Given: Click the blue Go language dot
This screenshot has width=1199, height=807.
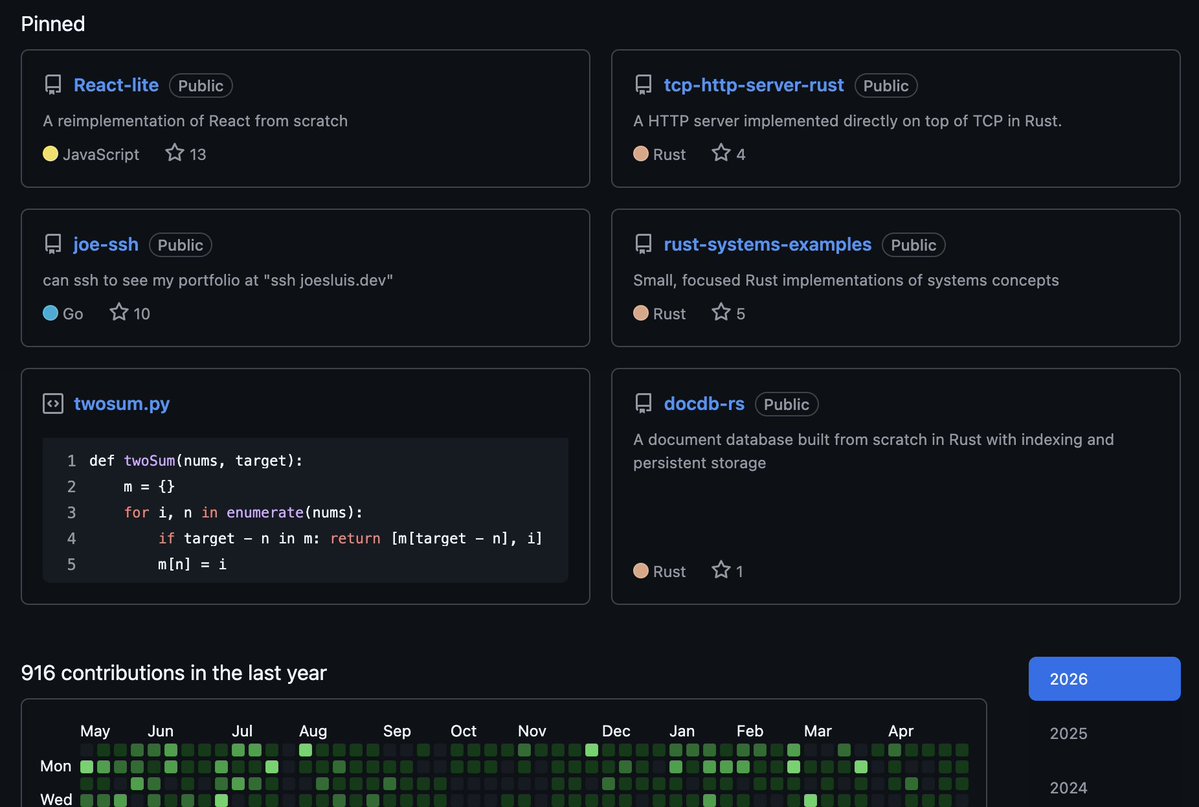Looking at the screenshot, I should pyautogui.click(x=50, y=313).
